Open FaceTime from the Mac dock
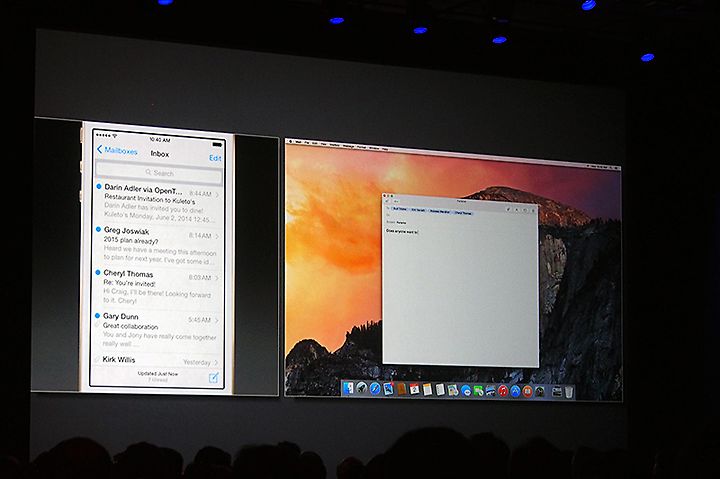 pos(478,391)
